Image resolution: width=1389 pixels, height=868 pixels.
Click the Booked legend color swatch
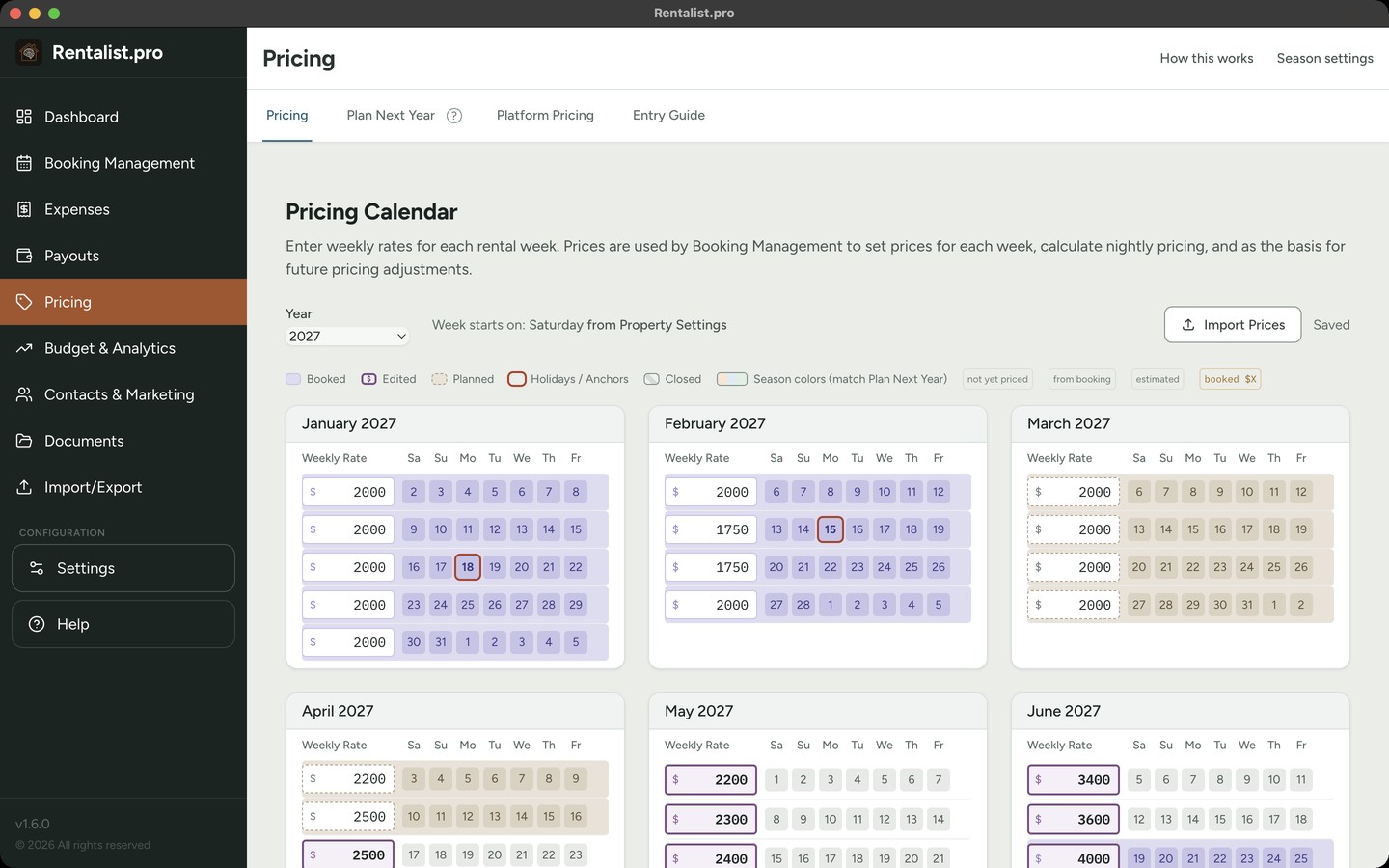(x=293, y=379)
